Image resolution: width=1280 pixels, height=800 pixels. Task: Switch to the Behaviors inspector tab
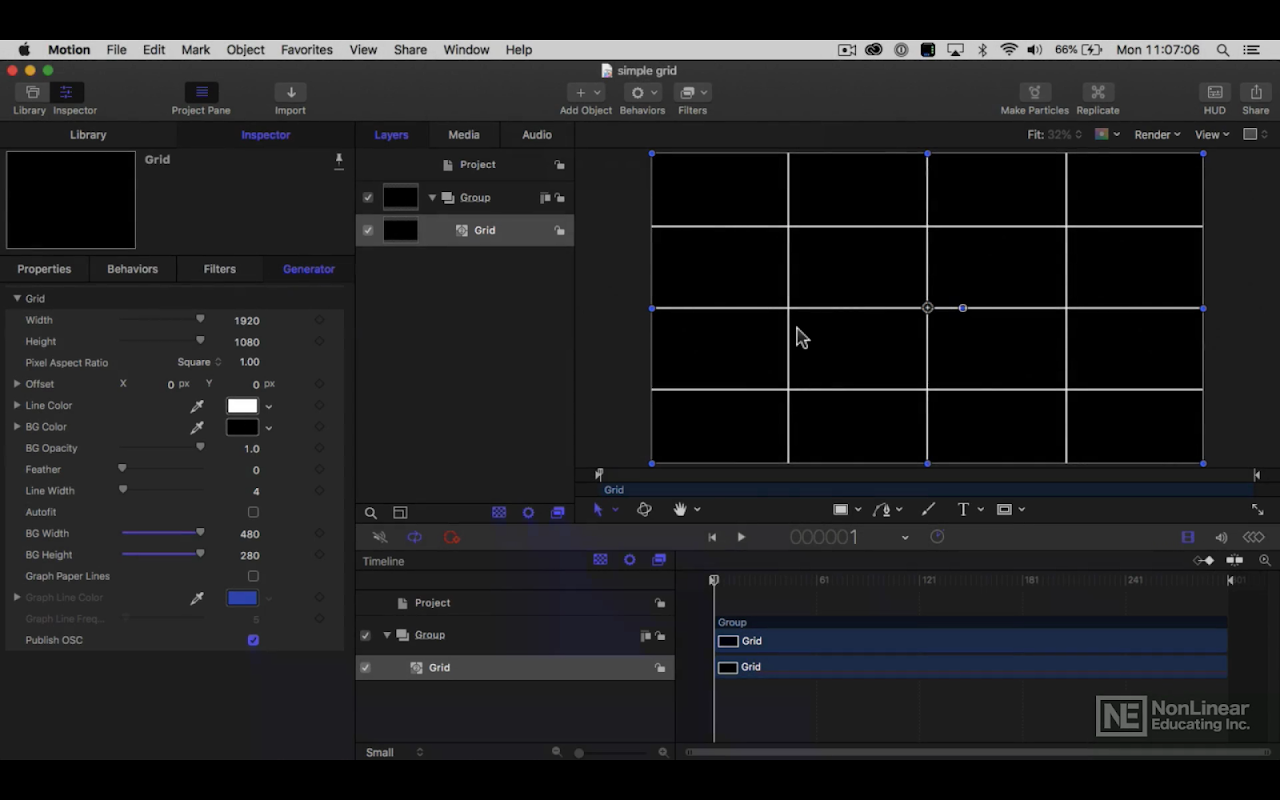tap(132, 269)
